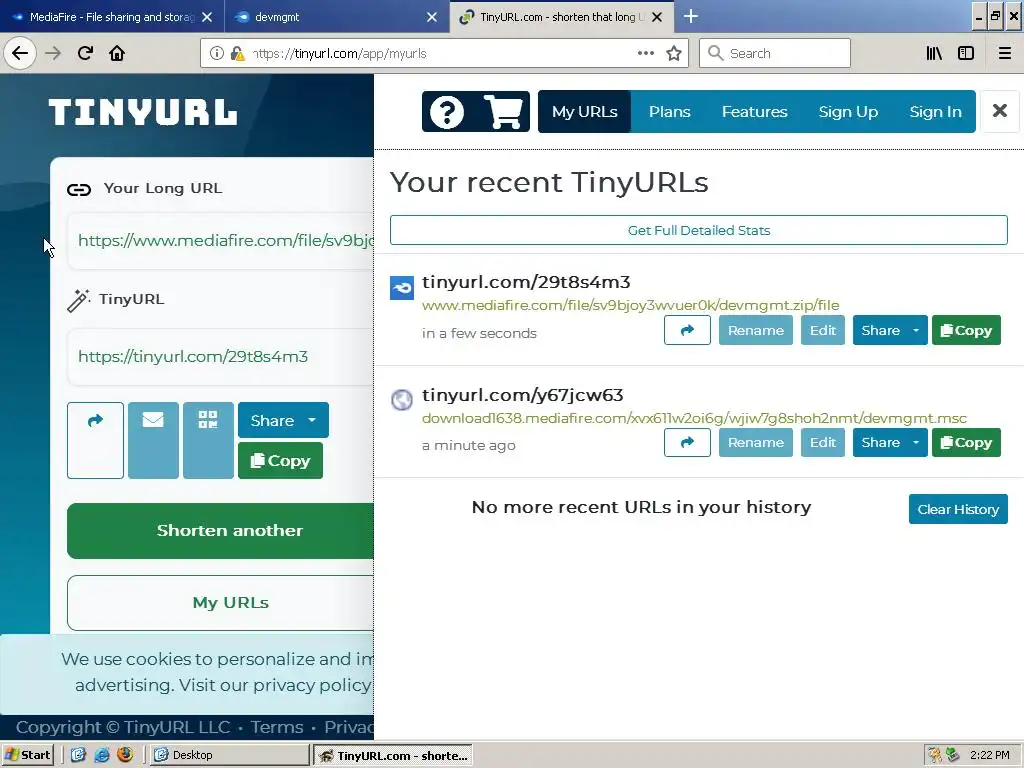Click the open-link arrow button below TinyURL field
This screenshot has width=1024, height=768.
coord(95,440)
